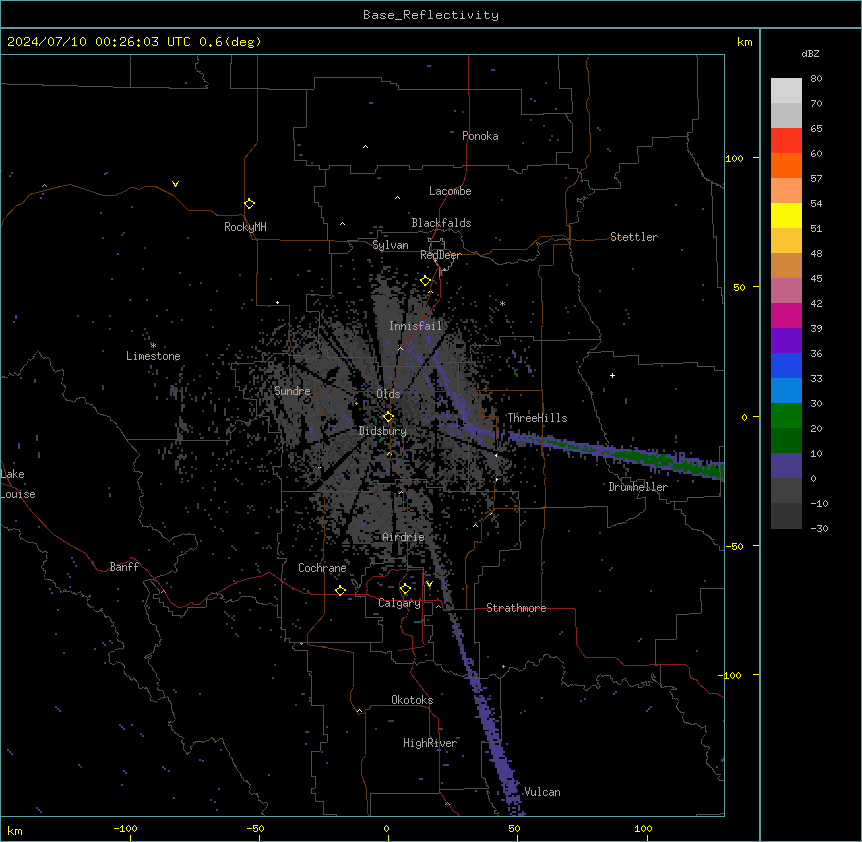
Task: Select the Drumheller label
Action: coord(638,487)
